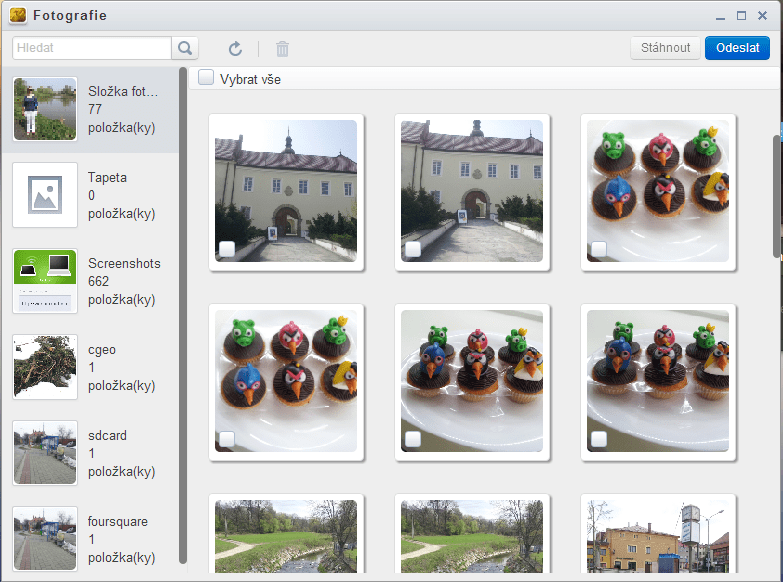Select the cgeo folder

click(x=90, y=367)
